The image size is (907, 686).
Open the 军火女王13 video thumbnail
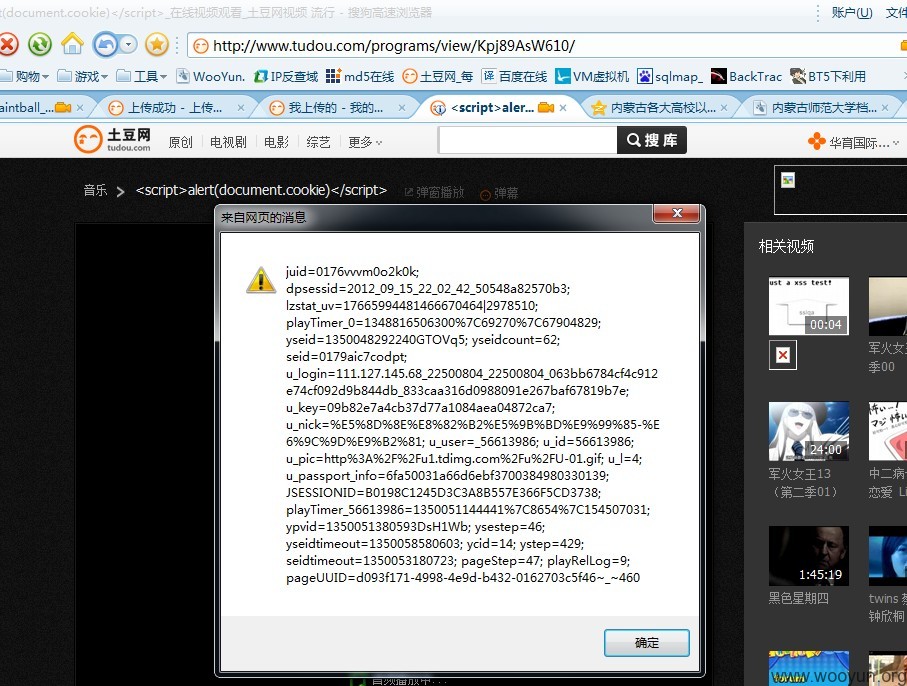point(809,431)
